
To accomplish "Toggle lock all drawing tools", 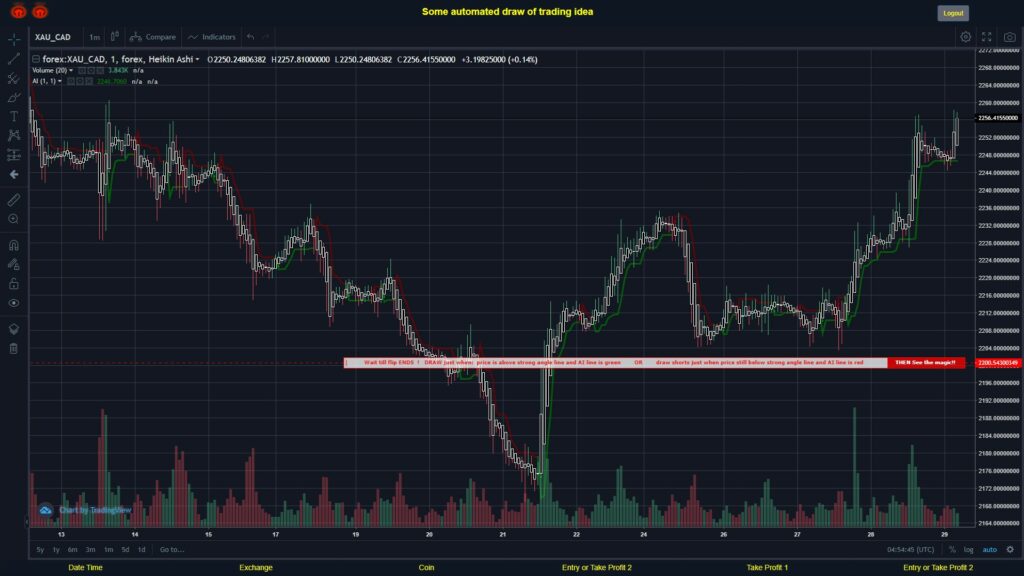I will (14, 283).
